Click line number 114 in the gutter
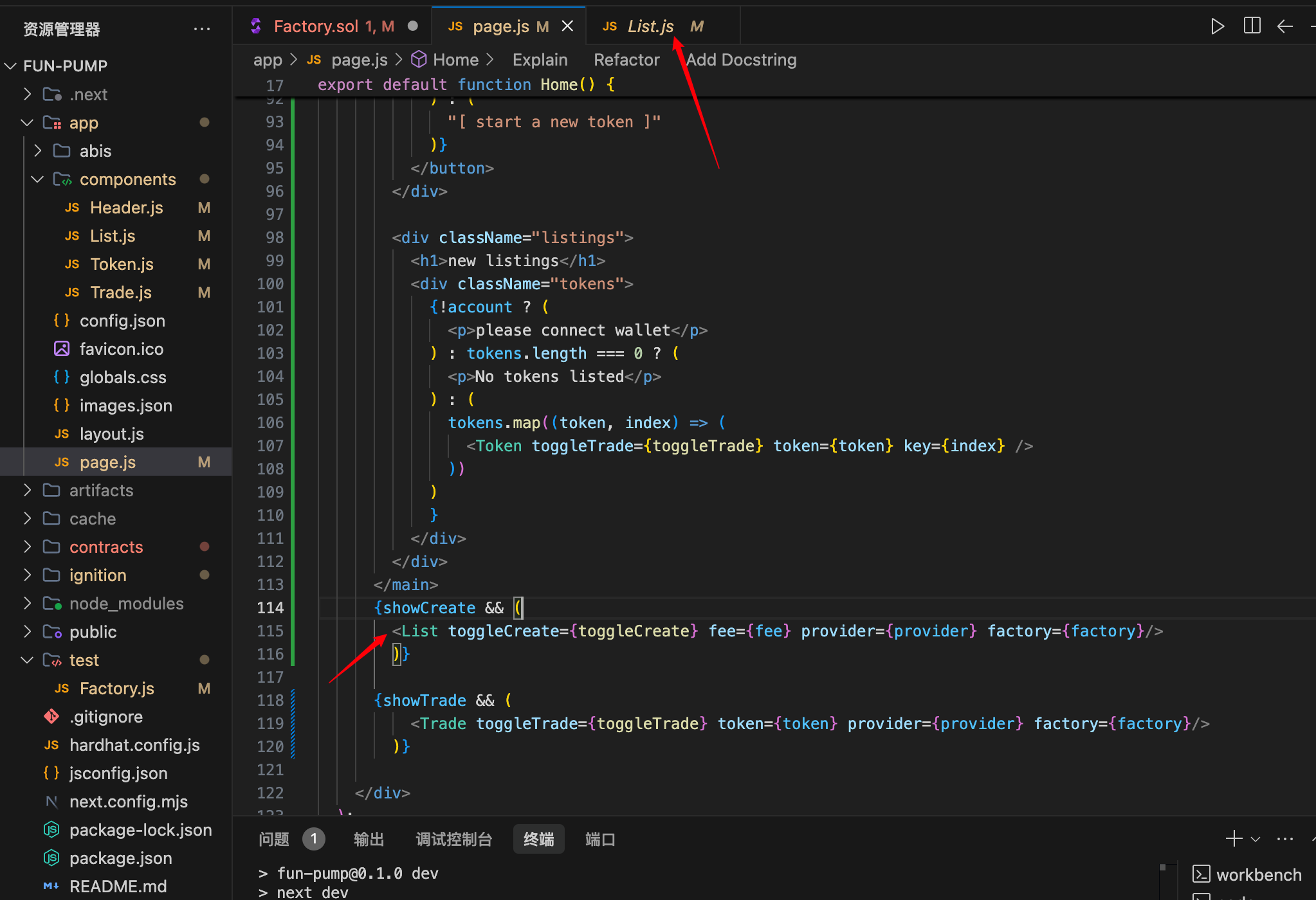The width and height of the screenshot is (1316, 900). (x=270, y=607)
